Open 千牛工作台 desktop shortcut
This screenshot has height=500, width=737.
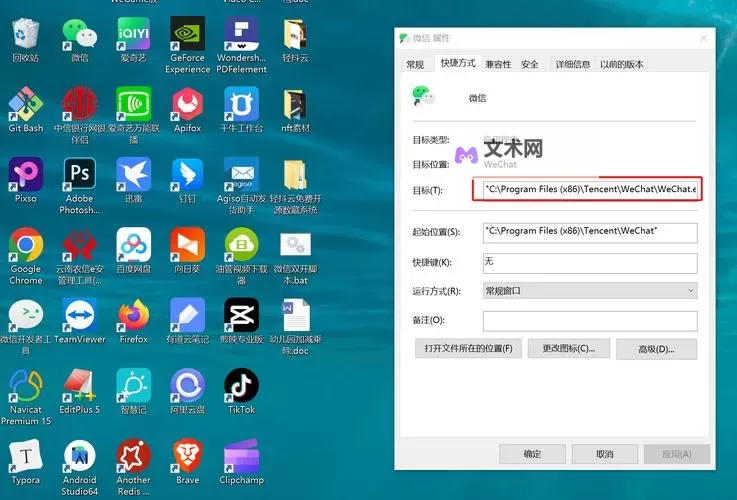(241, 104)
